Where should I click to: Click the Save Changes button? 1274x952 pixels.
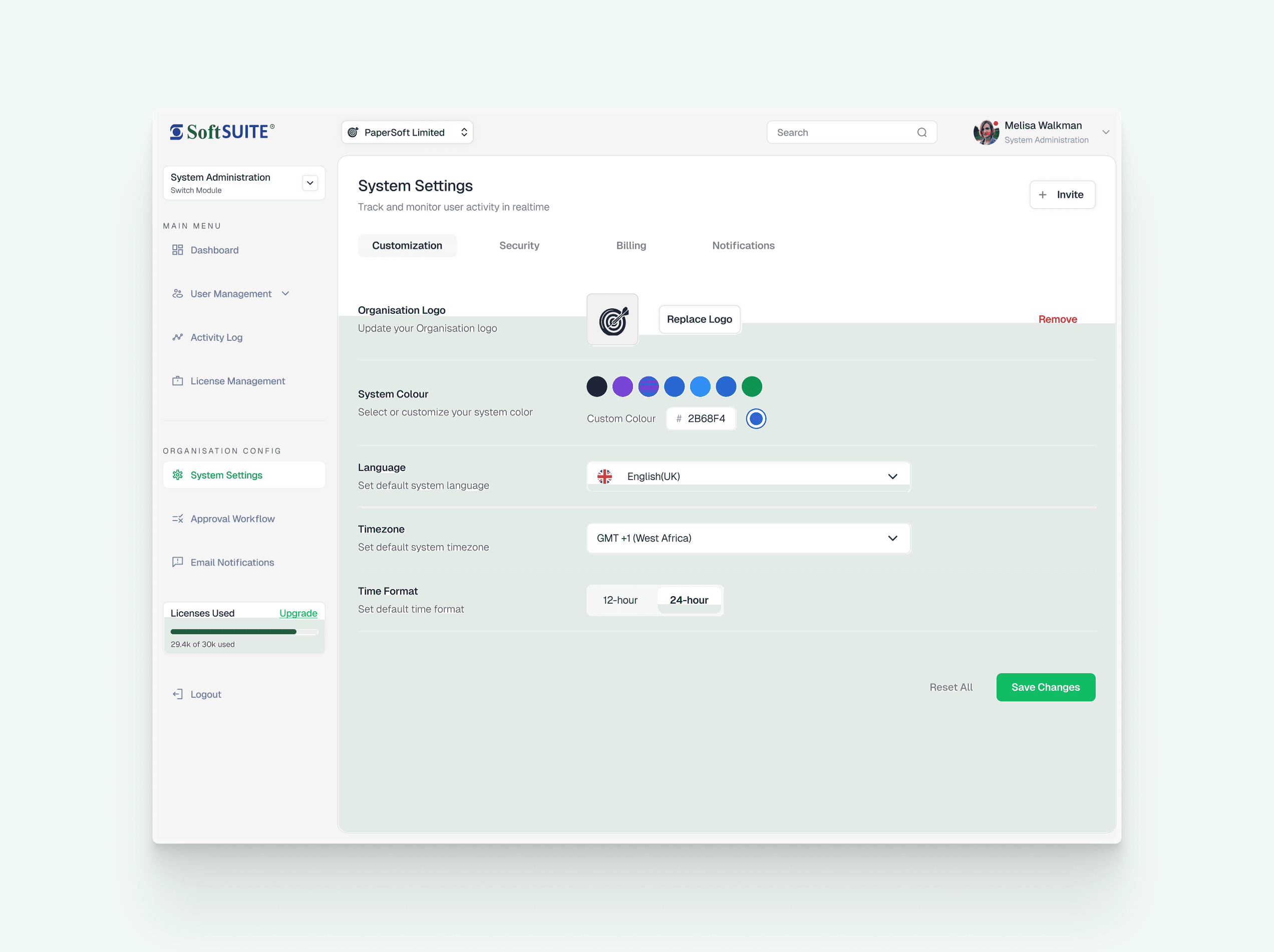coord(1045,687)
